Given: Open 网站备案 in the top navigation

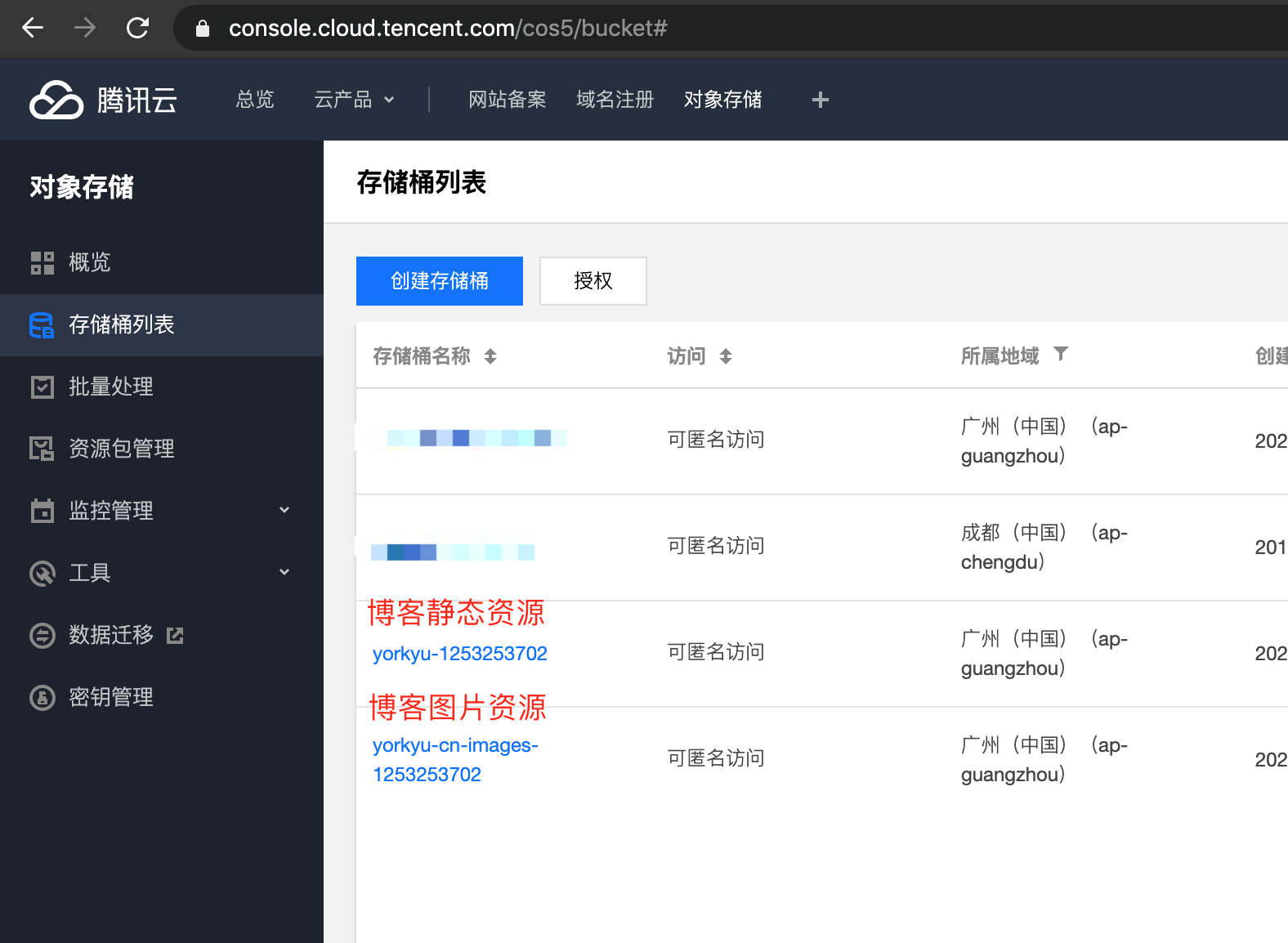Looking at the screenshot, I should pos(508,100).
